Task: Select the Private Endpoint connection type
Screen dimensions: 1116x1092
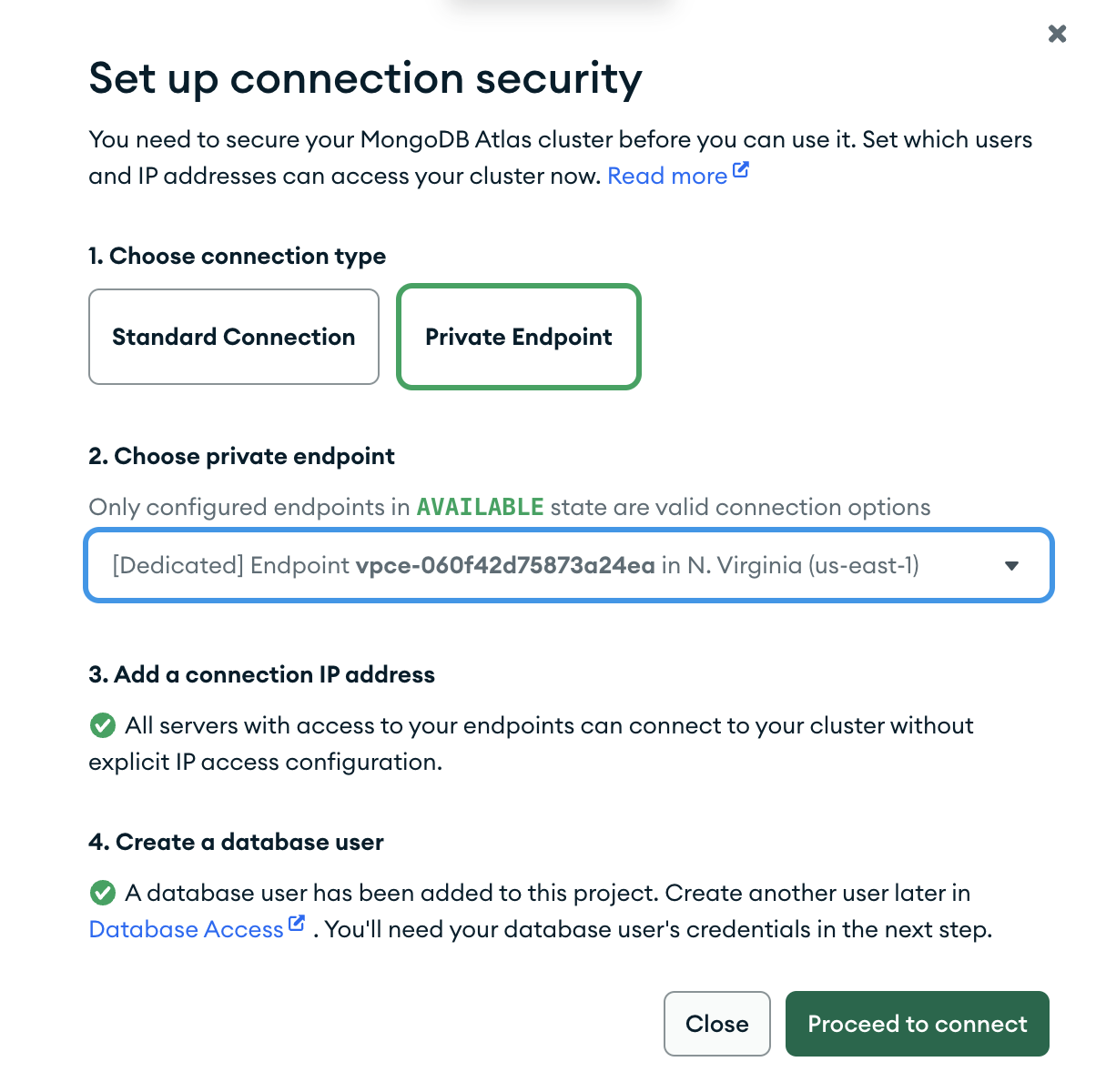Action: tap(519, 337)
